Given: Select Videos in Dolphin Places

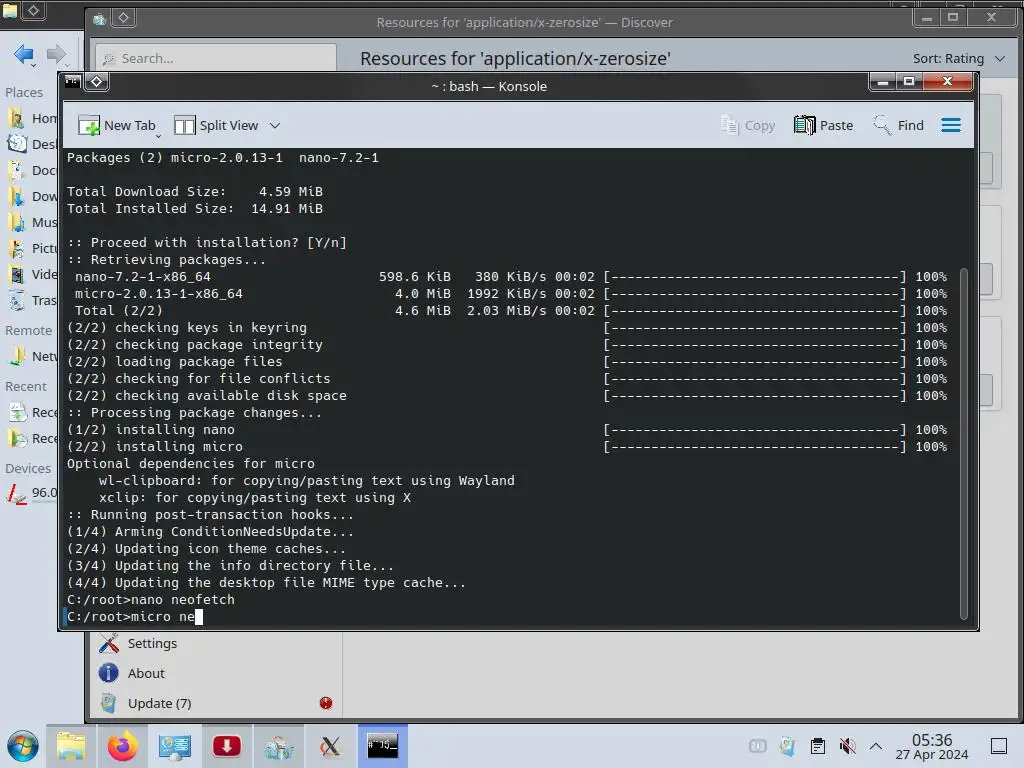Looking at the screenshot, I should [30, 274].
